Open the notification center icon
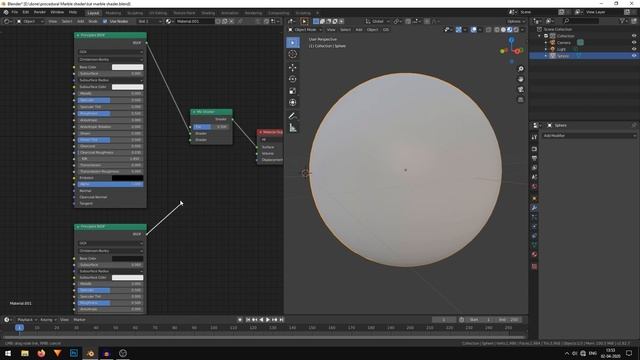This screenshot has height=360, width=640. (x=629, y=353)
